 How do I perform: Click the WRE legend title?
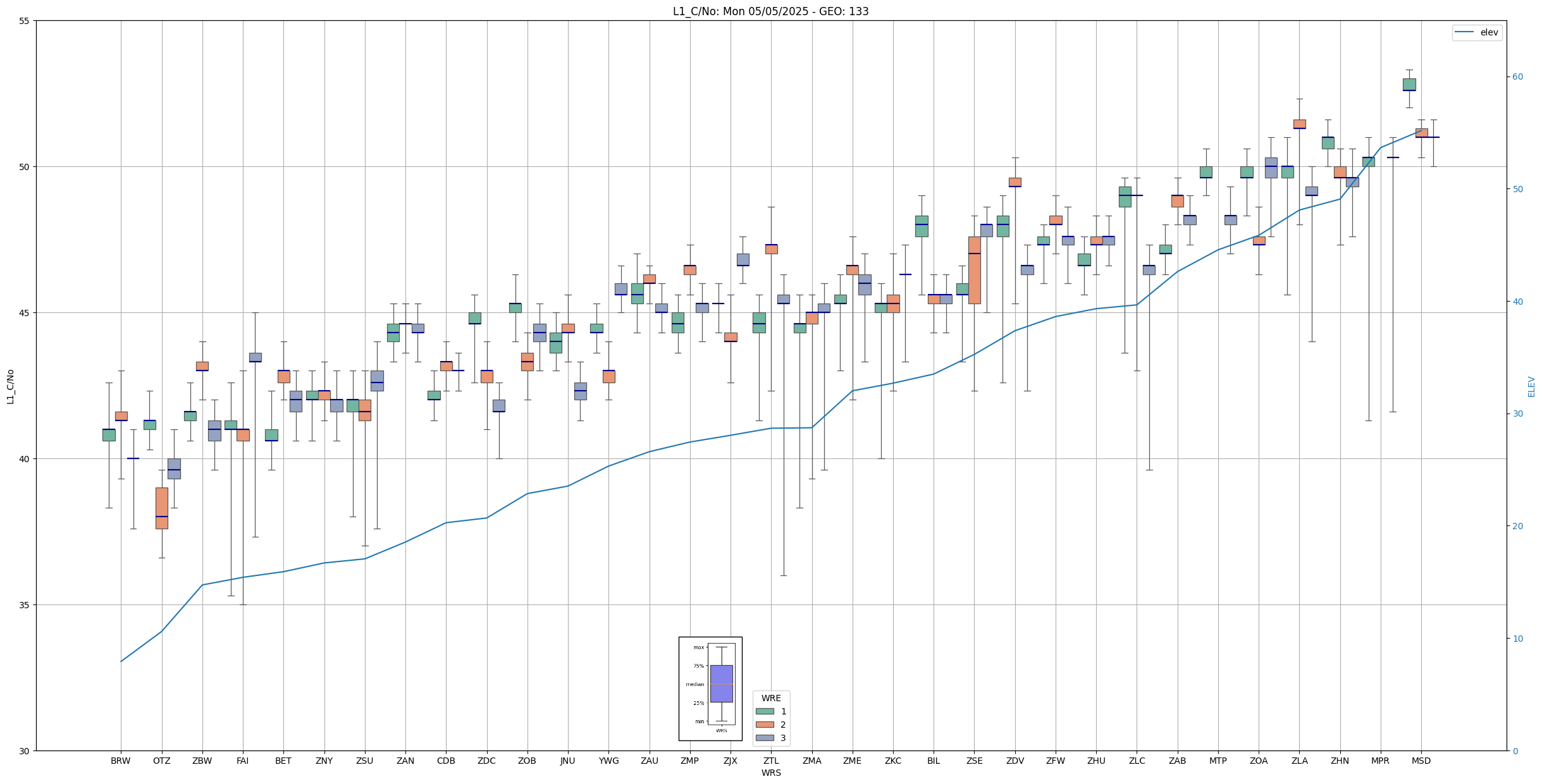tap(771, 698)
